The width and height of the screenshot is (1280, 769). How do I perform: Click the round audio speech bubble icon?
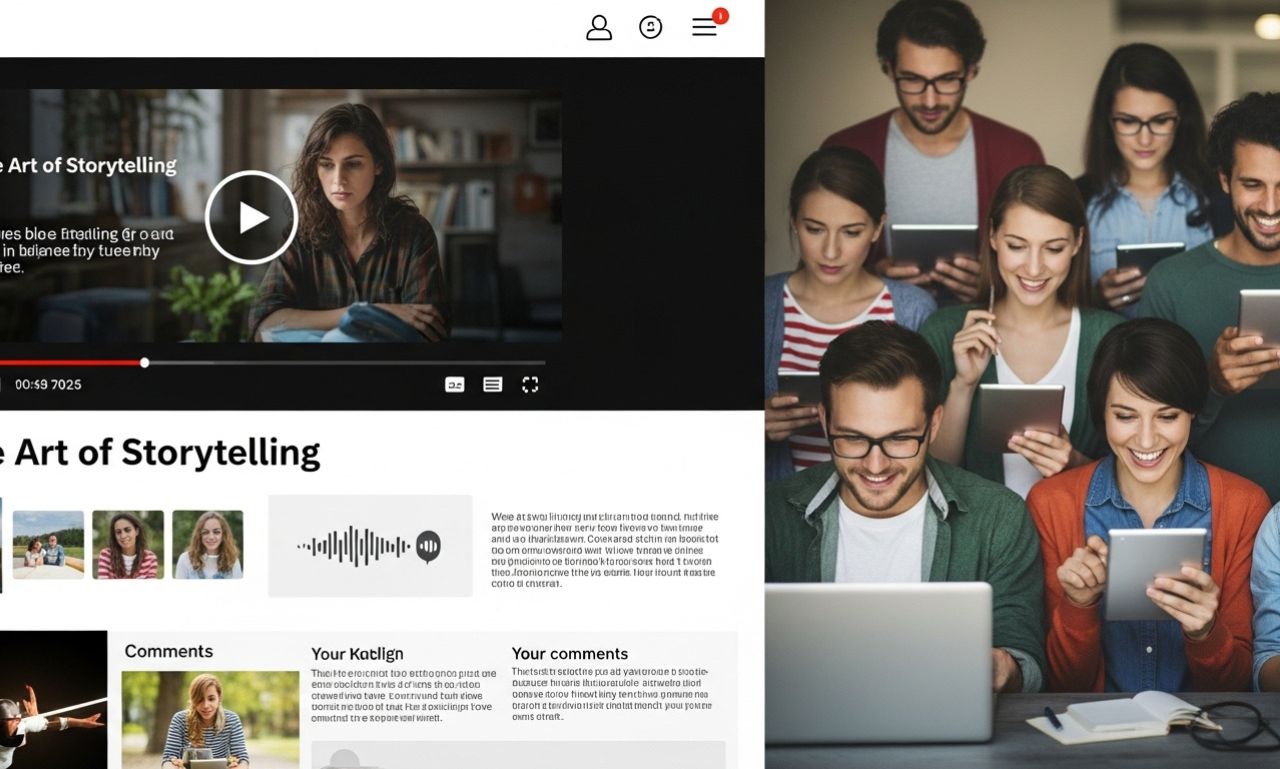click(x=428, y=546)
